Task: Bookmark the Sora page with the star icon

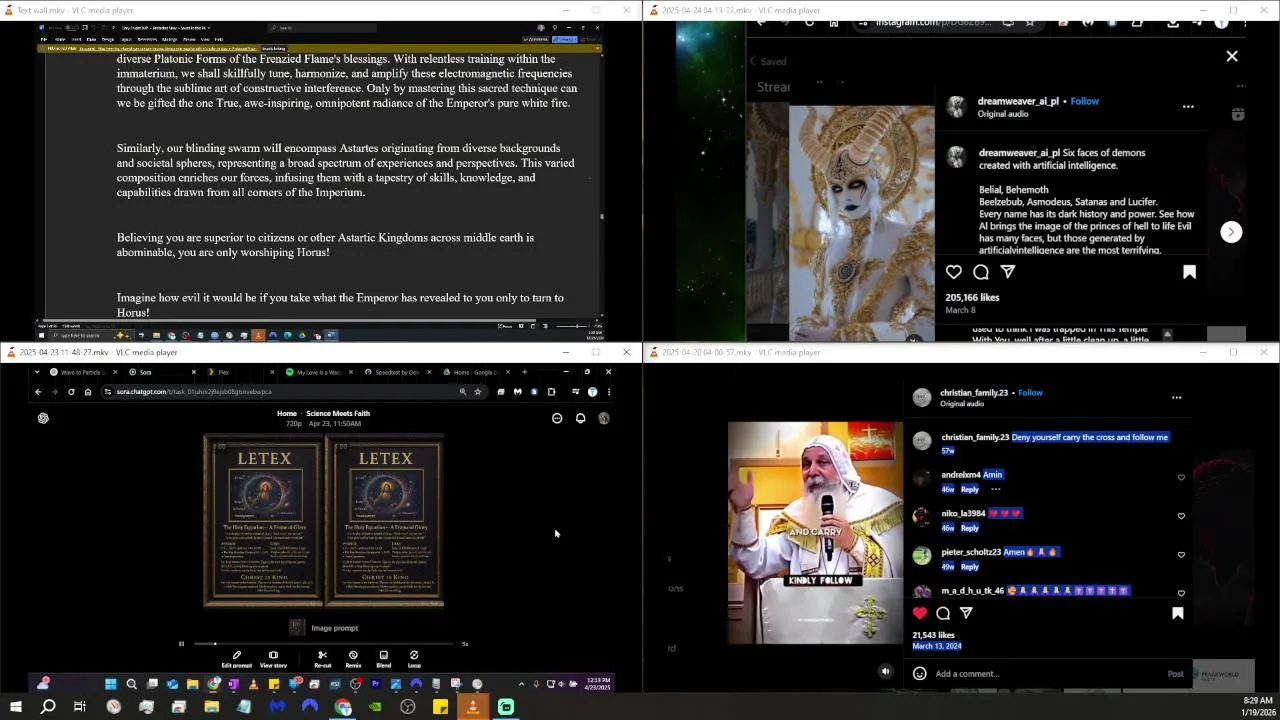Action: (x=478, y=392)
